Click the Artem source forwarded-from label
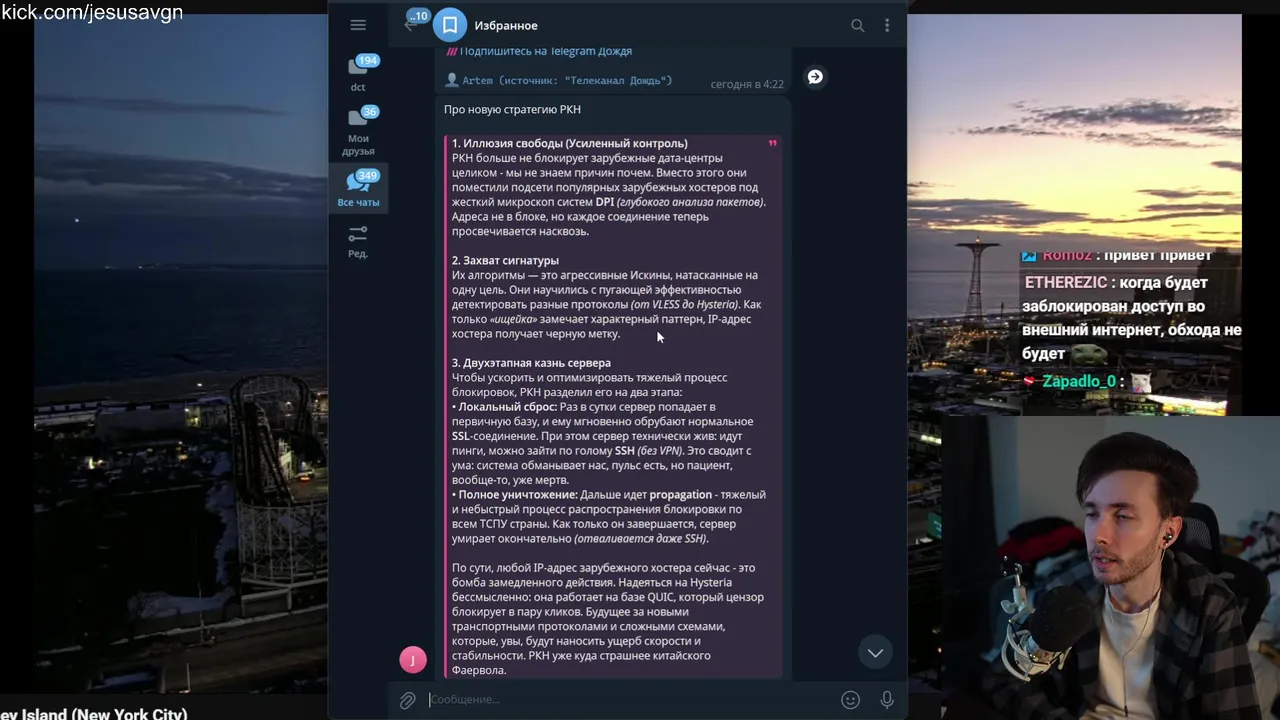 [566, 80]
